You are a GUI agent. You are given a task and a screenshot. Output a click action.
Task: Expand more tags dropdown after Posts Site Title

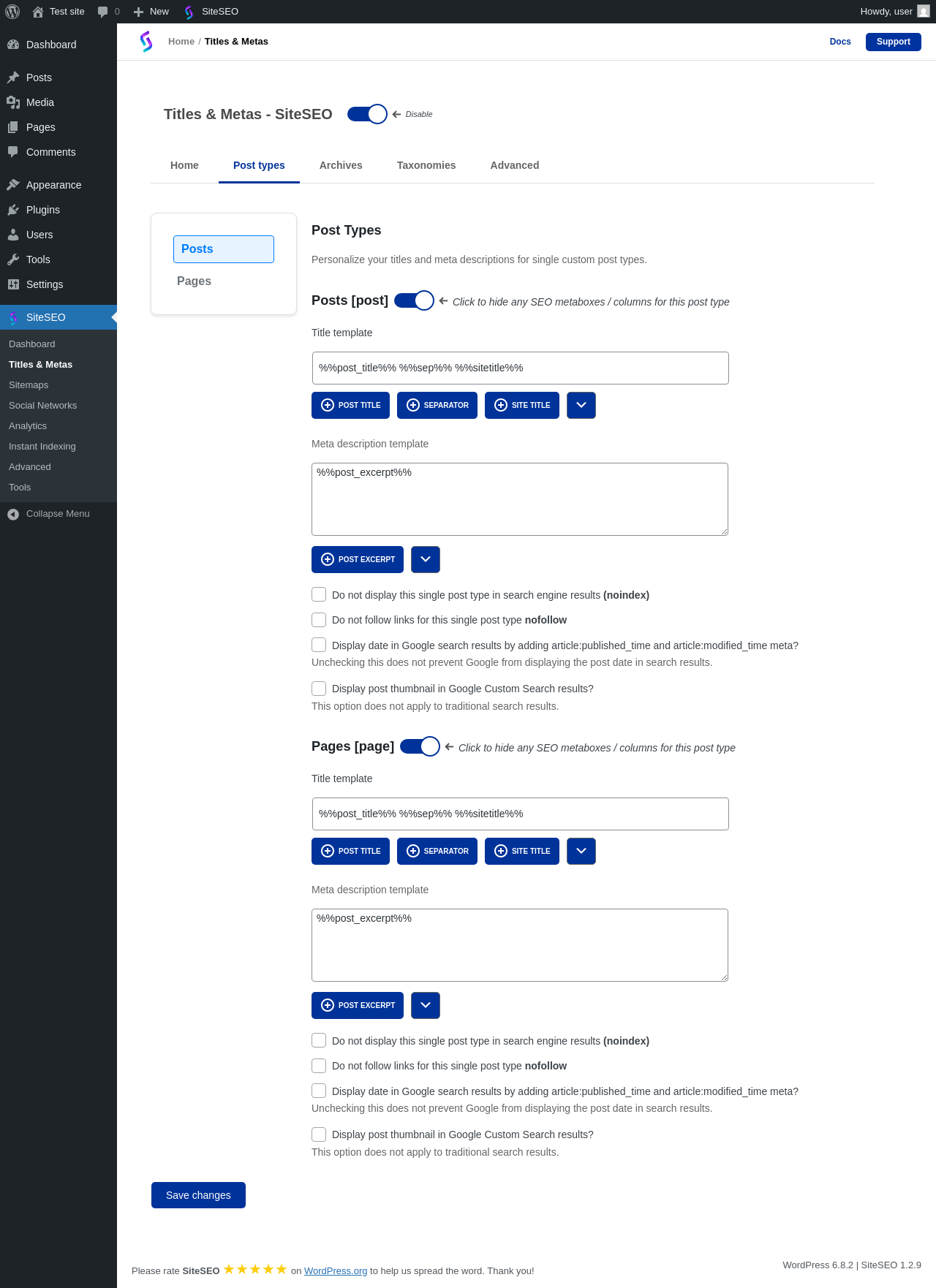coord(581,405)
